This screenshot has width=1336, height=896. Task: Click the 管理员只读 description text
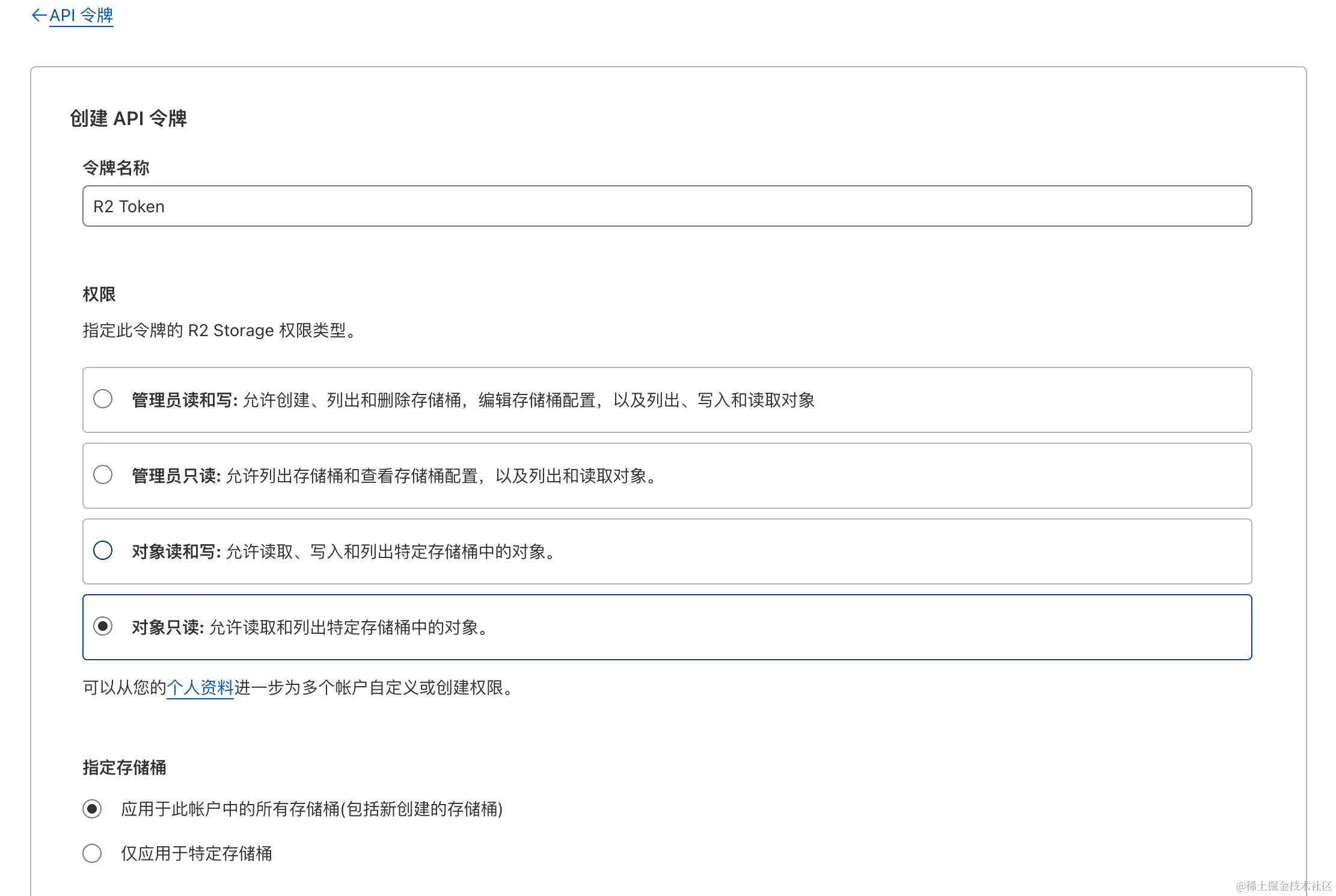point(441,476)
